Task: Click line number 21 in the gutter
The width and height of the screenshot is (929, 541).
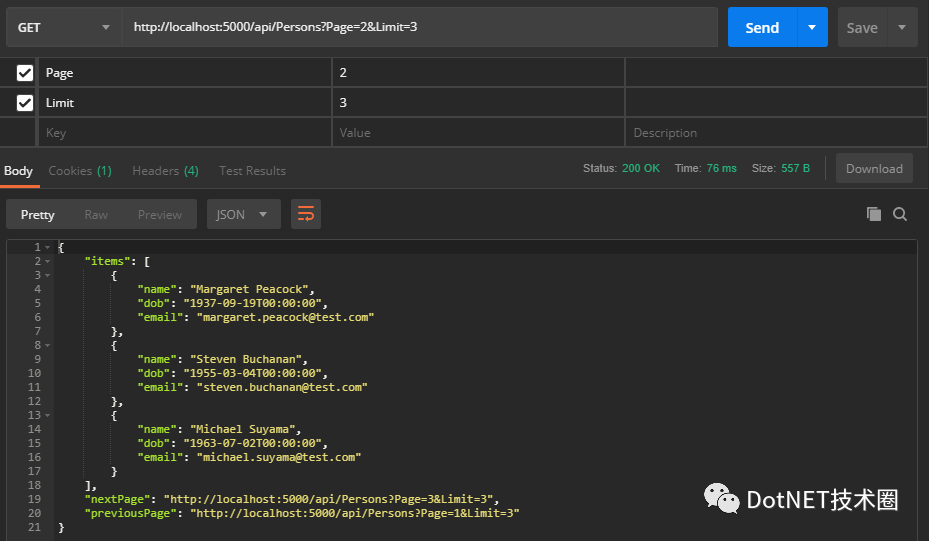Action: [34, 527]
